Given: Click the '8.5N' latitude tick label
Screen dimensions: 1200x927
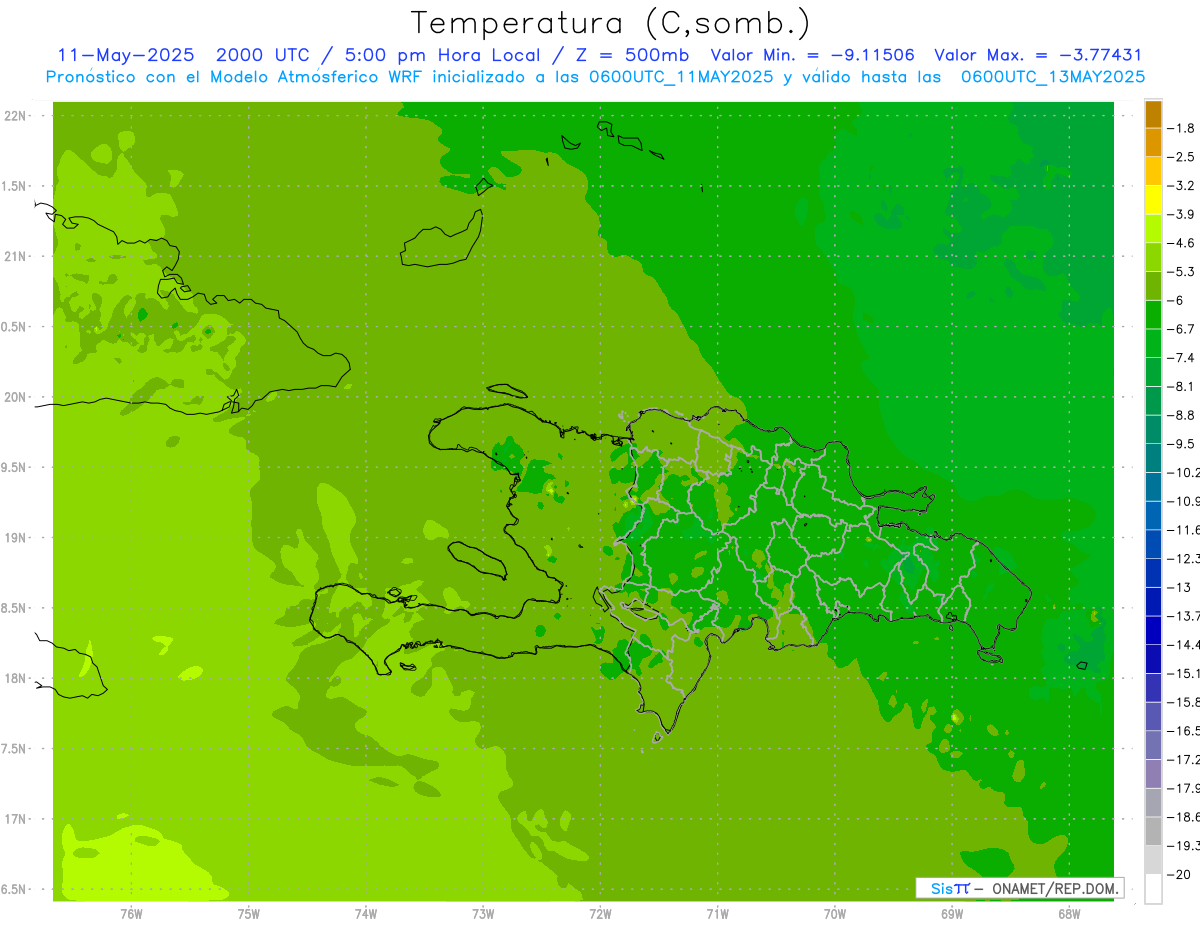Looking at the screenshot, I should (14, 608).
